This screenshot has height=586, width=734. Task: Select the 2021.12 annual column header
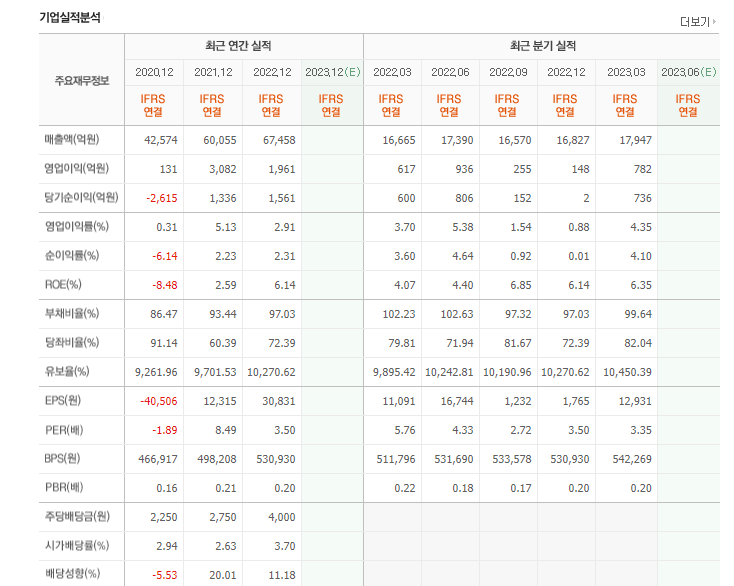tap(213, 72)
